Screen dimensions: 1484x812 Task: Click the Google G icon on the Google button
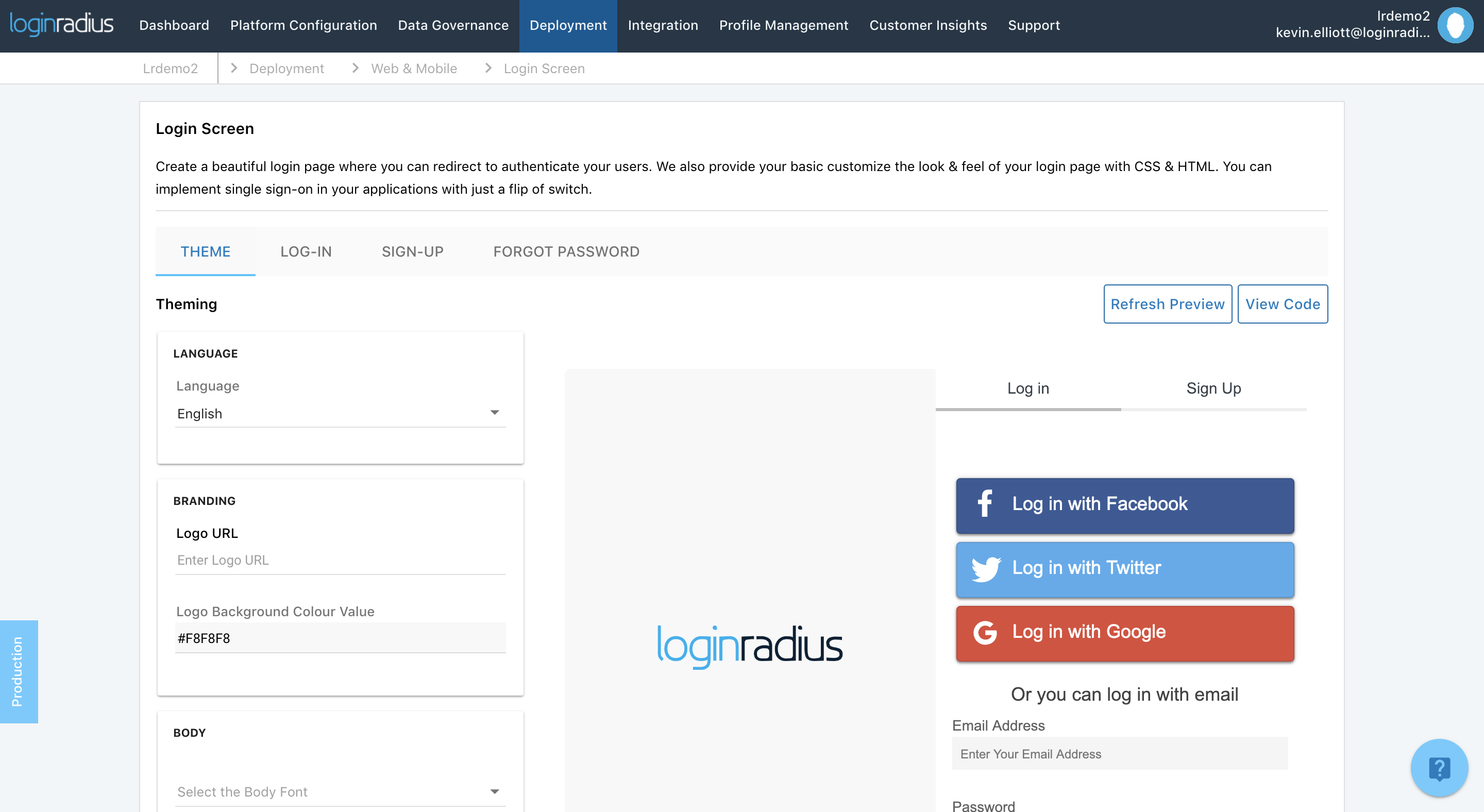985,633
